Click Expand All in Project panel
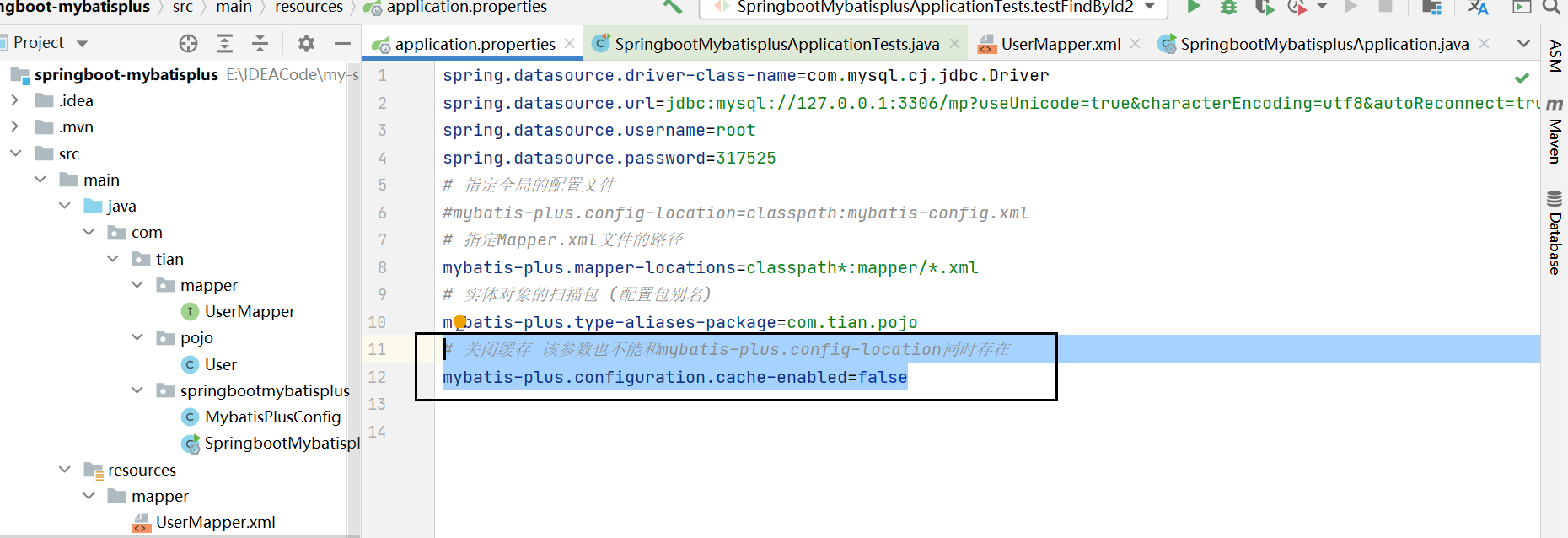 tap(224, 43)
